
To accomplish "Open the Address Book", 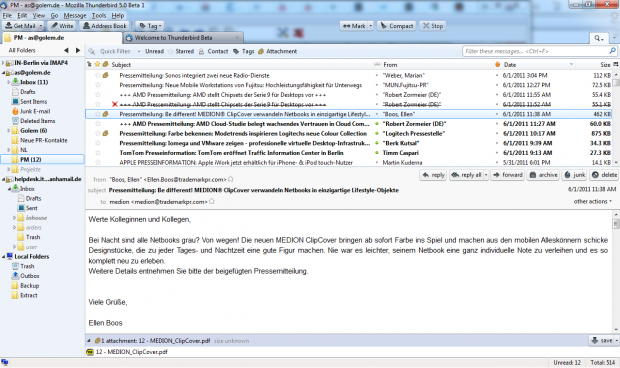I will tap(104, 26).
